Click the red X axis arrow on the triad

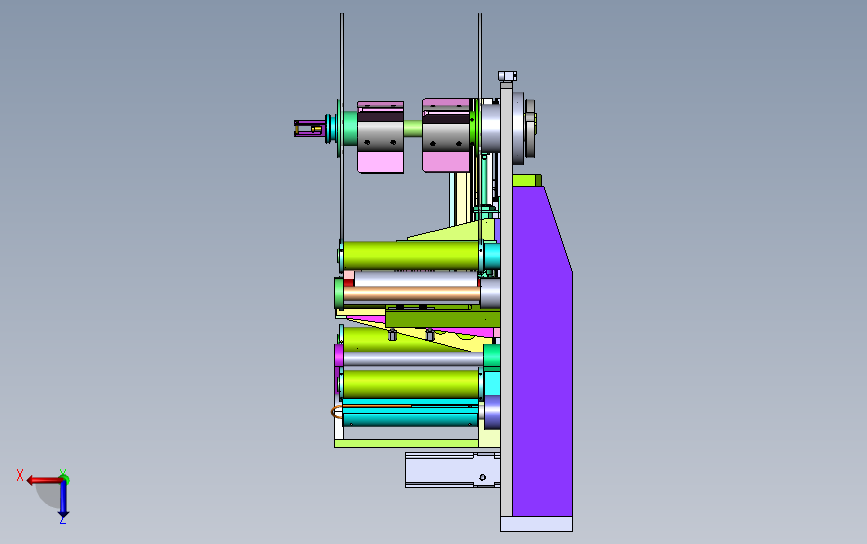pos(43,480)
